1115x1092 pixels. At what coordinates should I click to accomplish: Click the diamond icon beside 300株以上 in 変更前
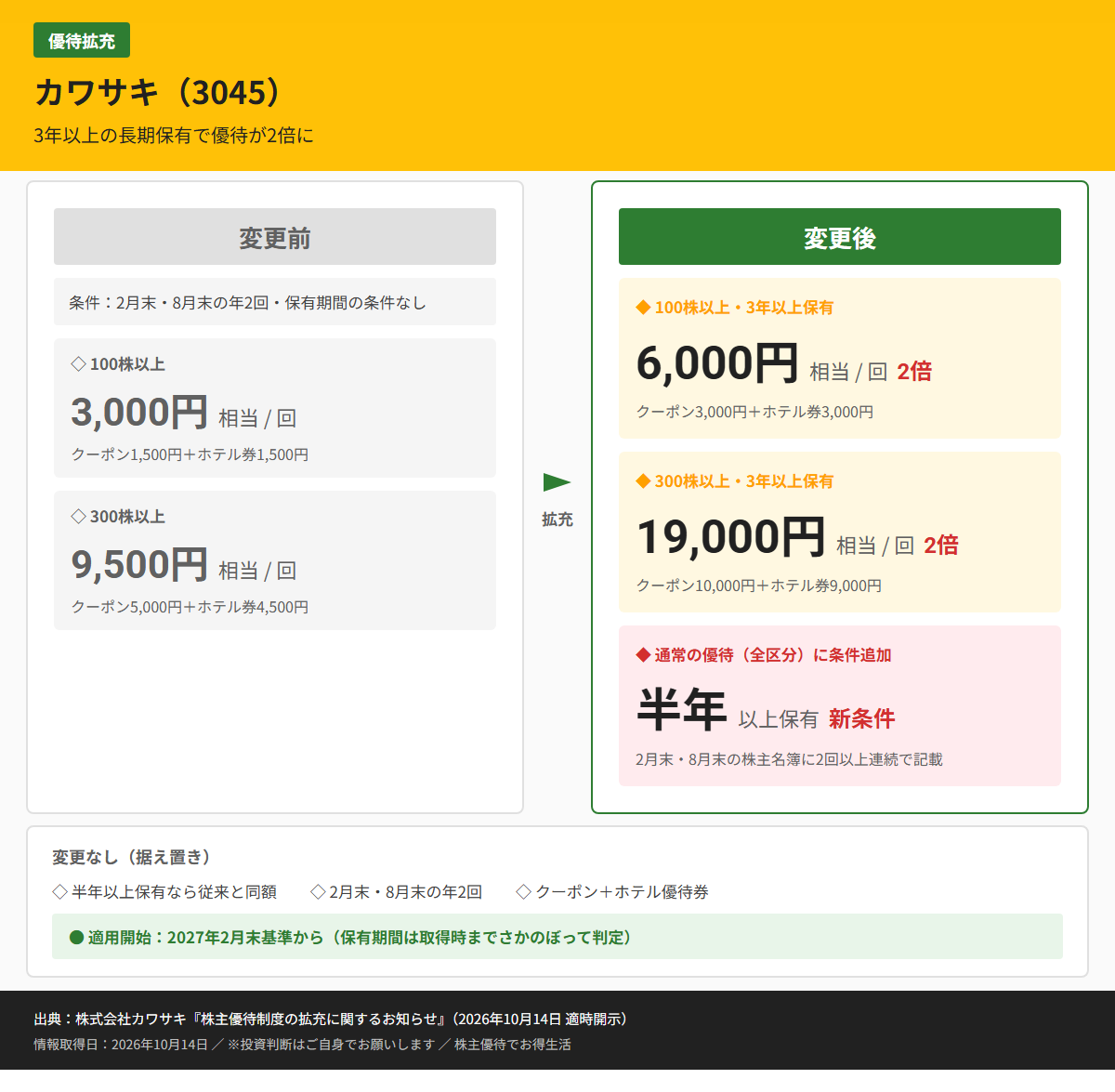click(78, 517)
